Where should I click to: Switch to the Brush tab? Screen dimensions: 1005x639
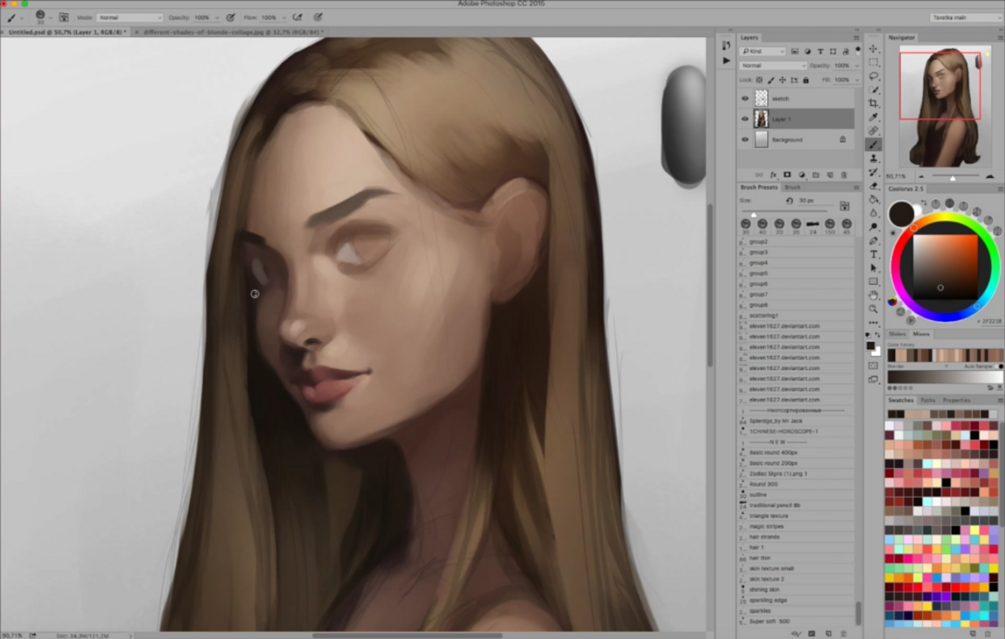pos(792,187)
